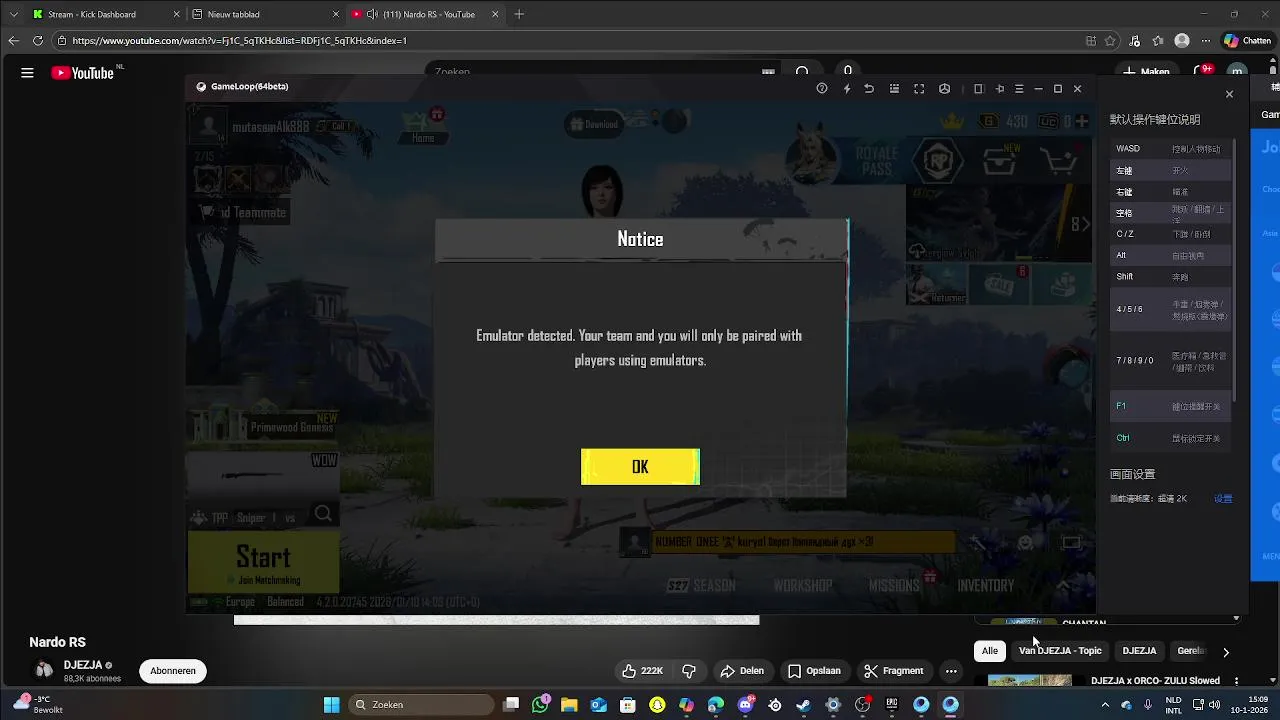
Task: Reload the page button
Action: (x=38, y=41)
